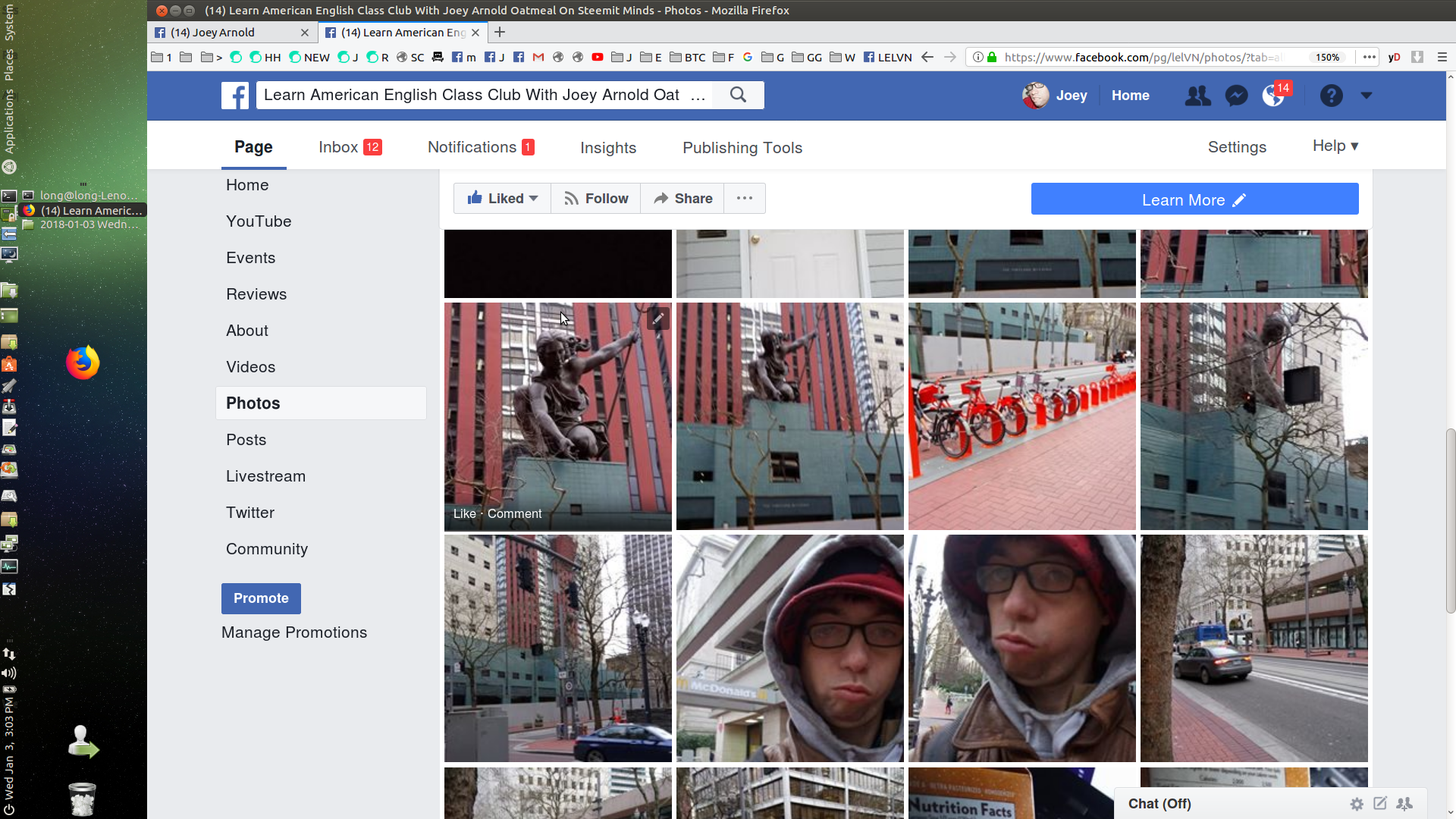Select Livestream in the page sidebar
The image size is (1456, 819).
[x=265, y=476]
